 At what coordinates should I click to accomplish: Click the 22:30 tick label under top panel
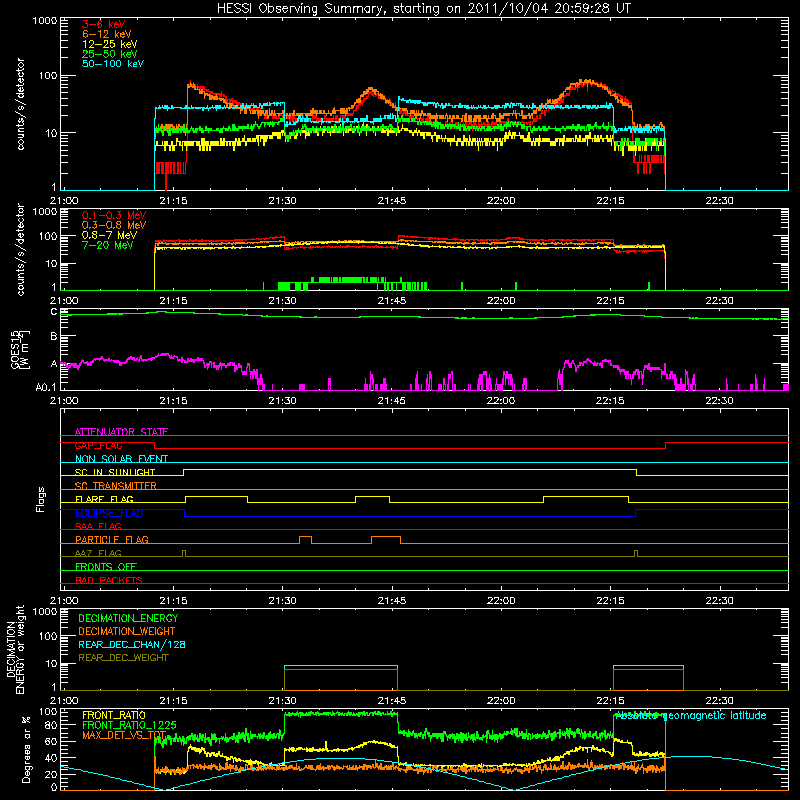click(719, 201)
